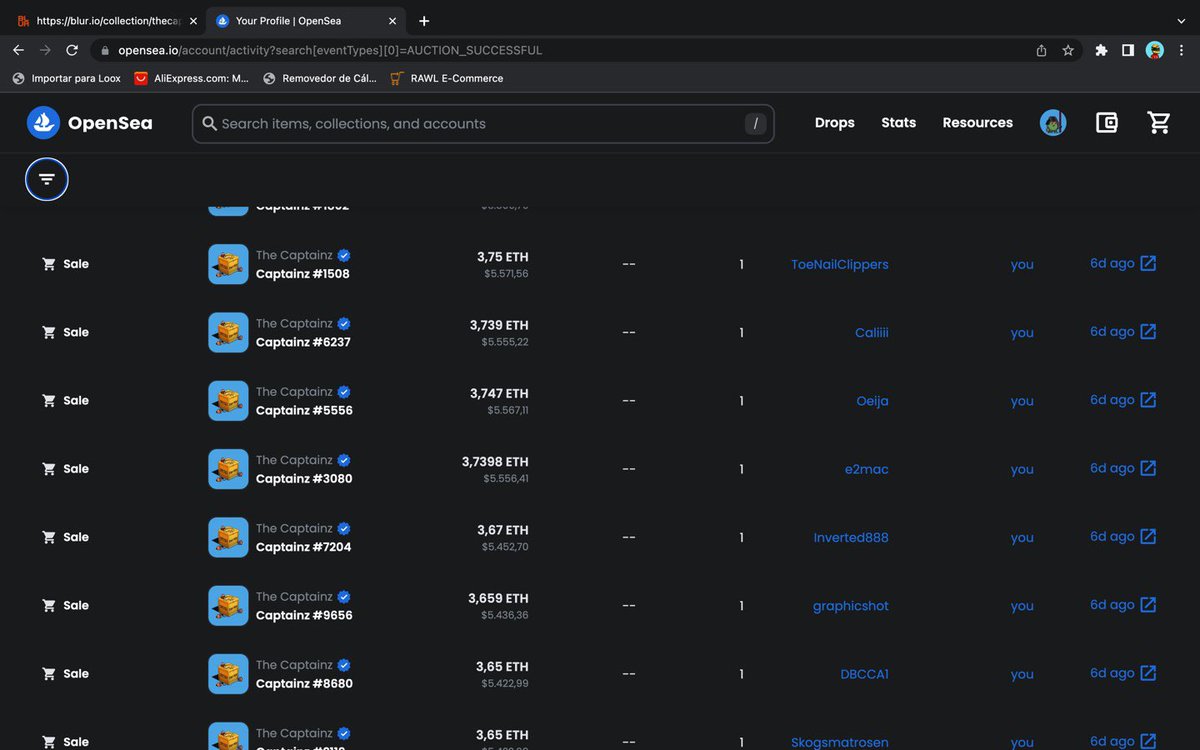Open Inverted888 seller profile
Viewport: 1200px width, 750px height.
pos(851,537)
